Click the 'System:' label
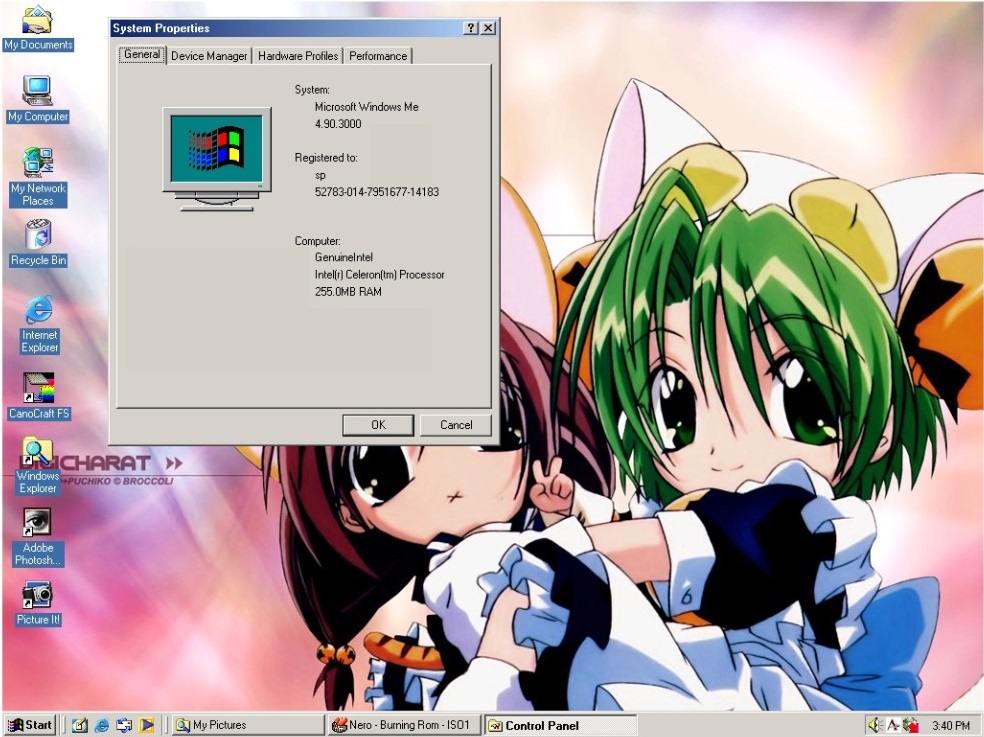The height and width of the screenshot is (737, 984). click(312, 90)
